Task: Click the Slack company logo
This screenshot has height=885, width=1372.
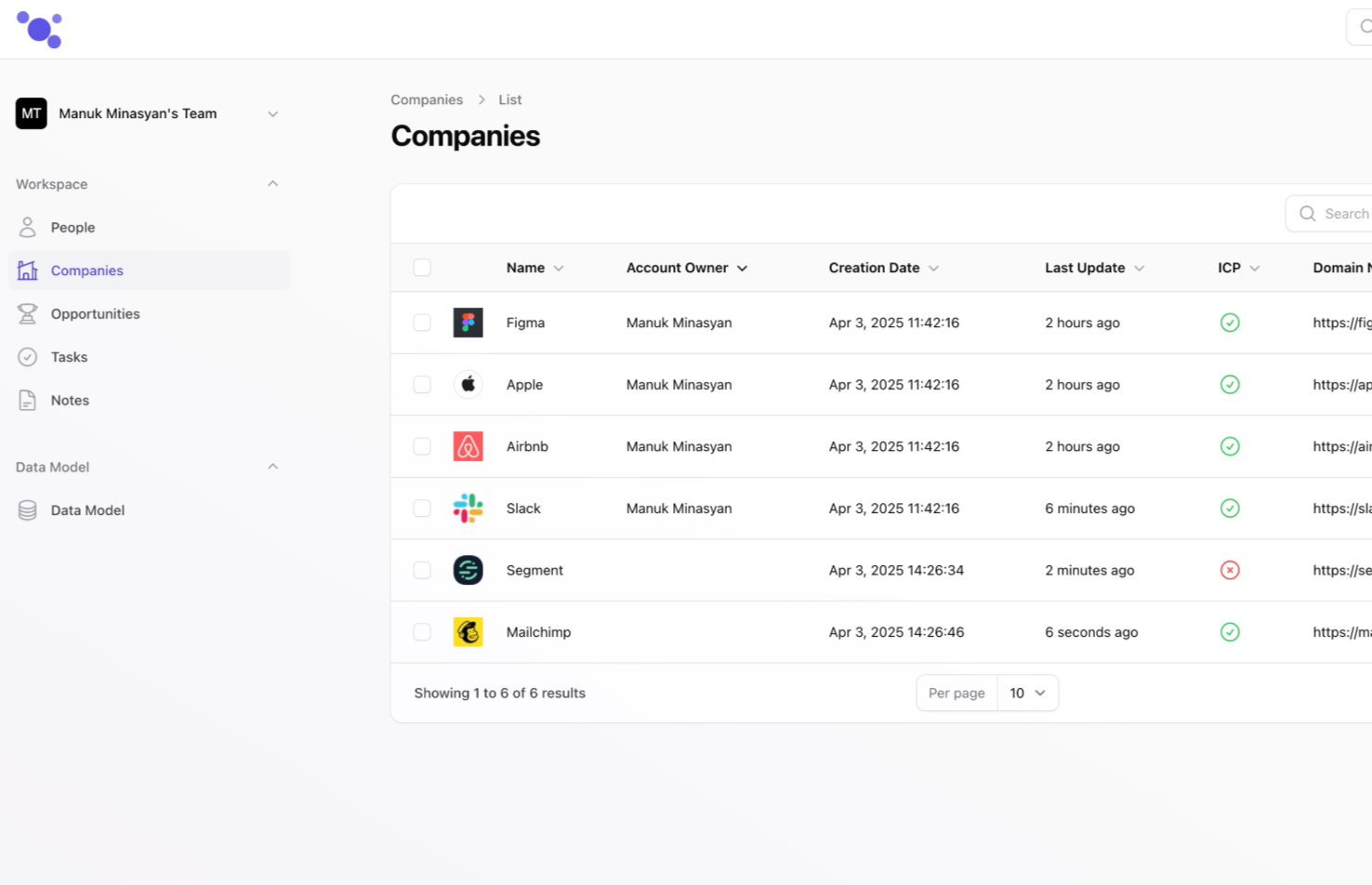Action: click(x=468, y=509)
